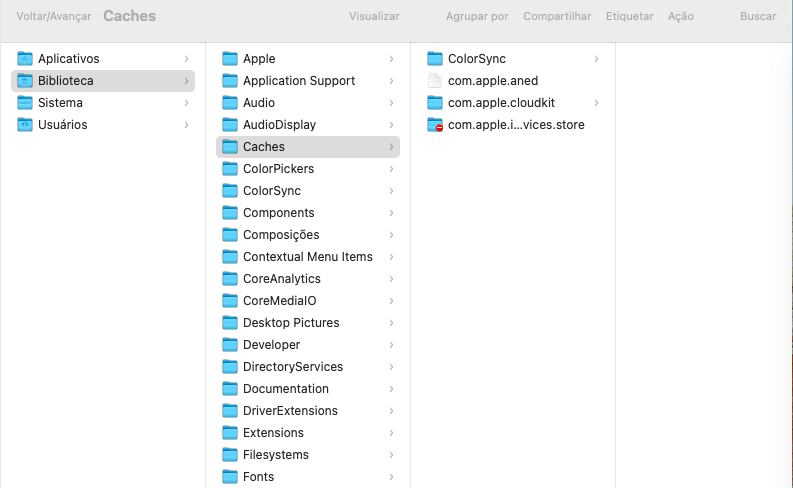The height and width of the screenshot is (488, 793).
Task: Open the Ação toolbar menu
Action: pos(681,16)
